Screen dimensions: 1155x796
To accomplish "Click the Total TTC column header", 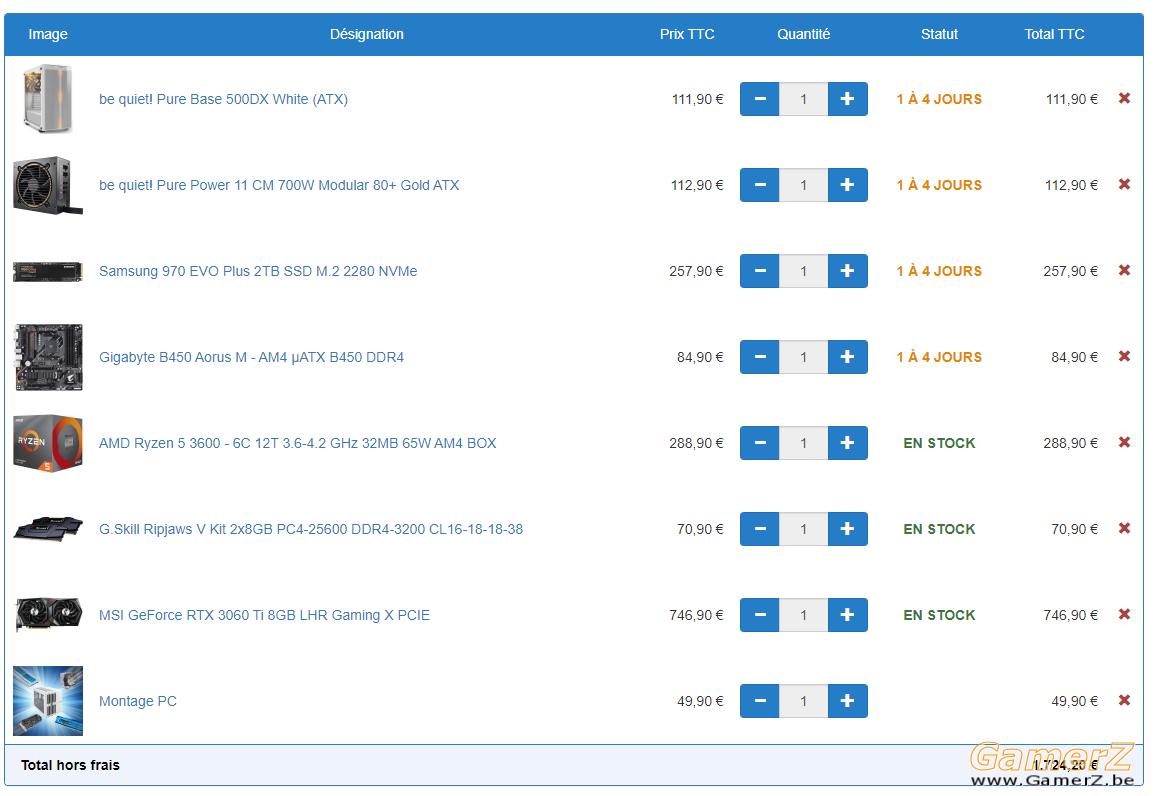I will tap(1054, 35).
